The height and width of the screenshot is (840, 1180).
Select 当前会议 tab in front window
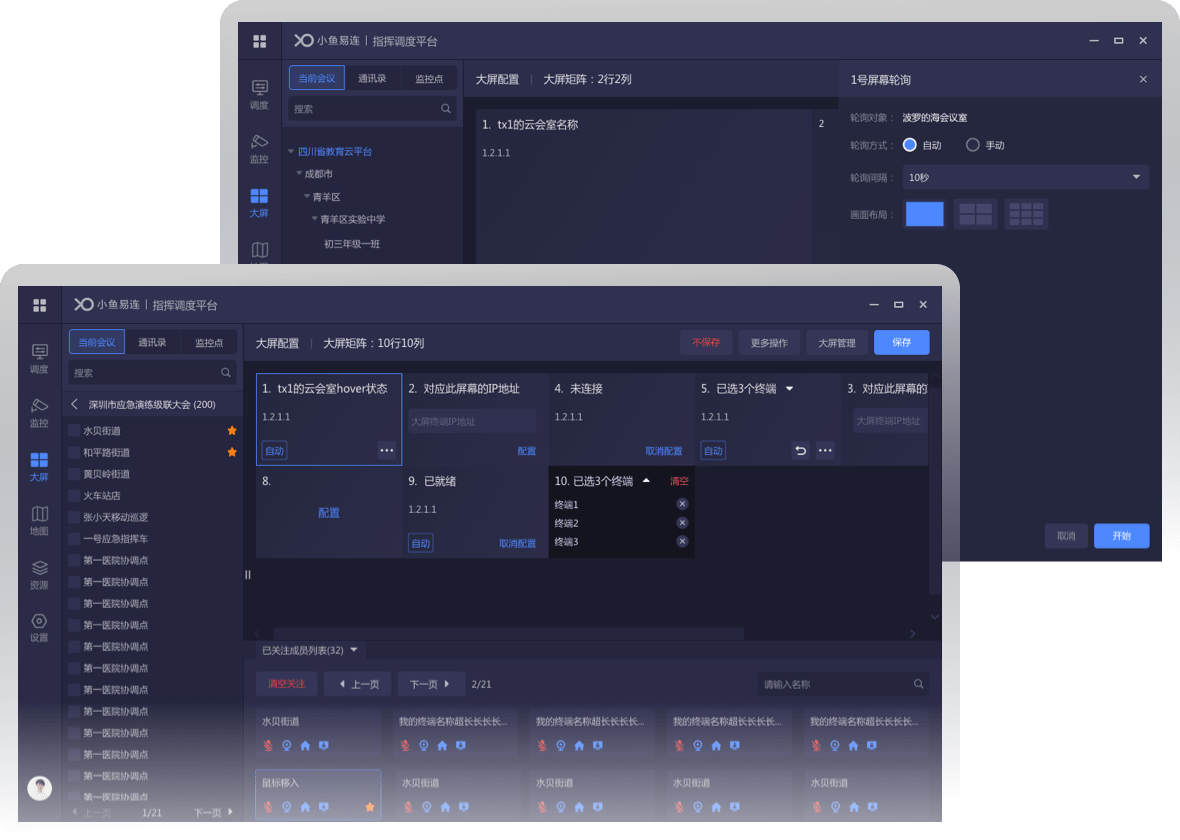click(96, 342)
